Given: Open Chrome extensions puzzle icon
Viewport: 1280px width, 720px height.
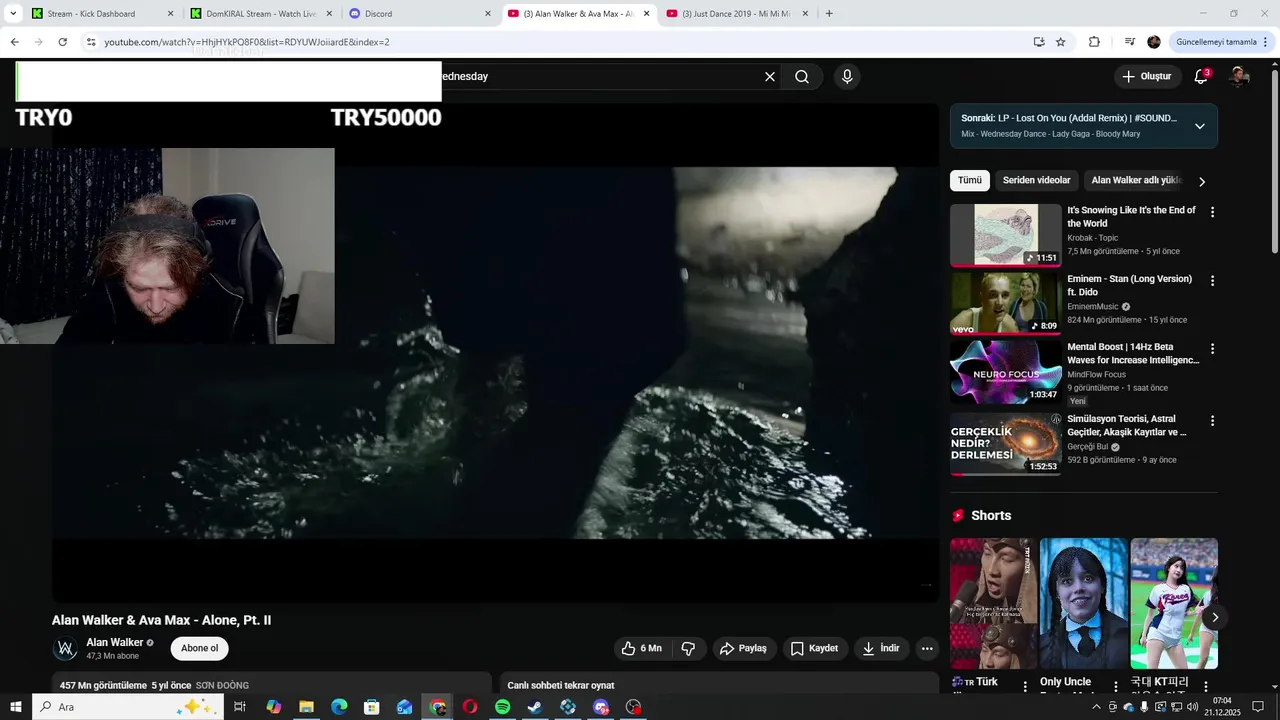Looking at the screenshot, I should 1094,42.
